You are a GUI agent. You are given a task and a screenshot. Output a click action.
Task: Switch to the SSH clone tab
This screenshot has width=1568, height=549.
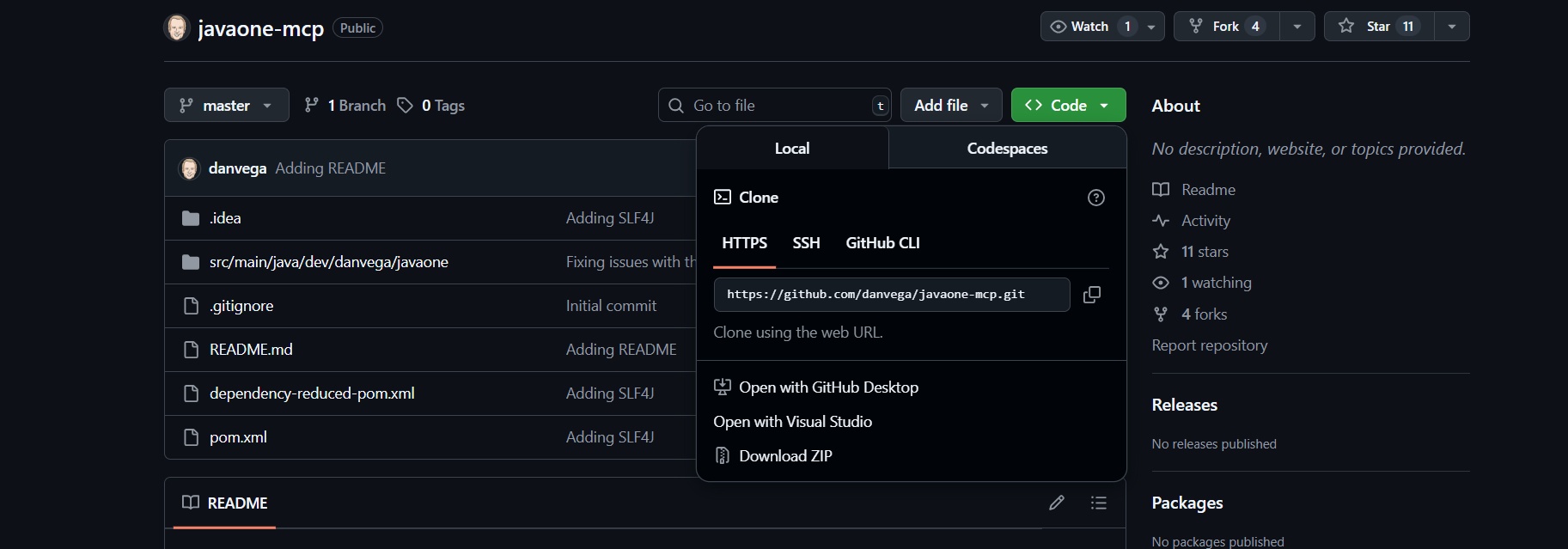tap(806, 243)
